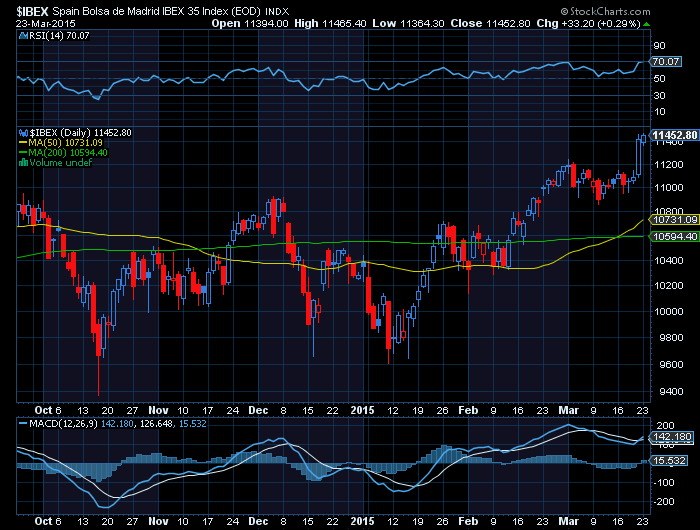
Task: Click the RSI axis label 30
Action: pyautogui.click(x=659, y=96)
